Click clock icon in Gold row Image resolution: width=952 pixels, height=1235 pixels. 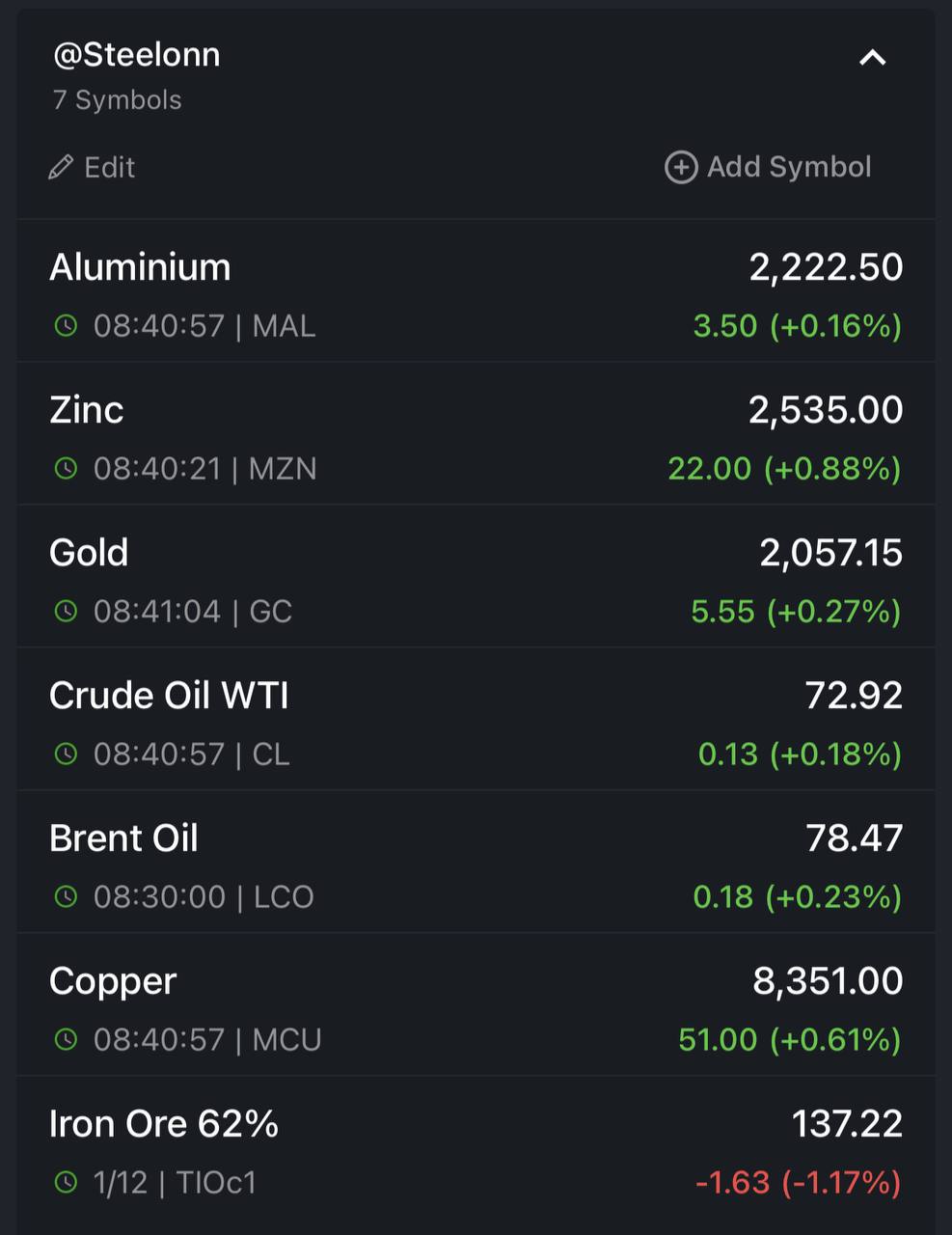click(66, 612)
